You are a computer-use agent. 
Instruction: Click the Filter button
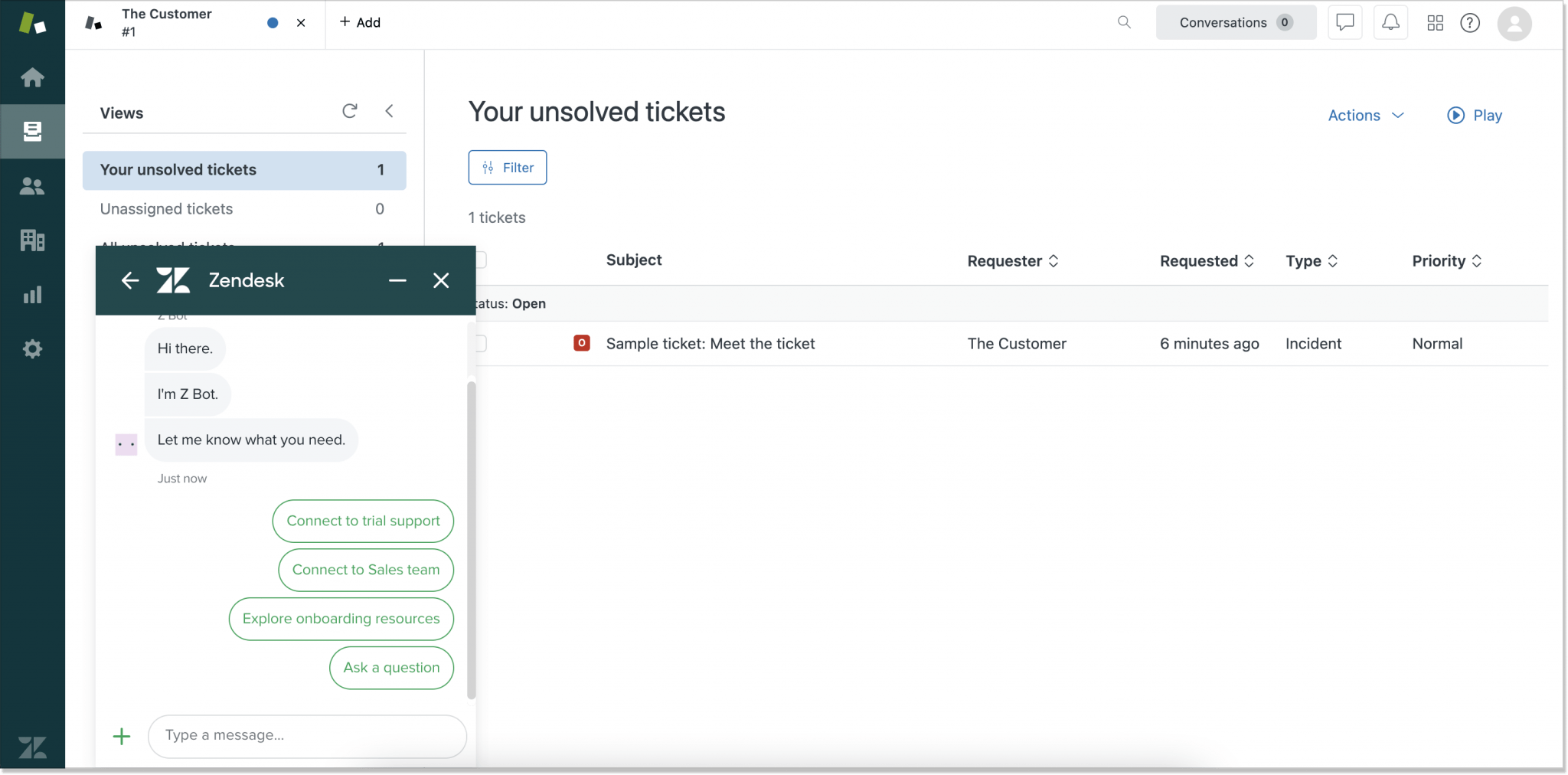coord(507,167)
